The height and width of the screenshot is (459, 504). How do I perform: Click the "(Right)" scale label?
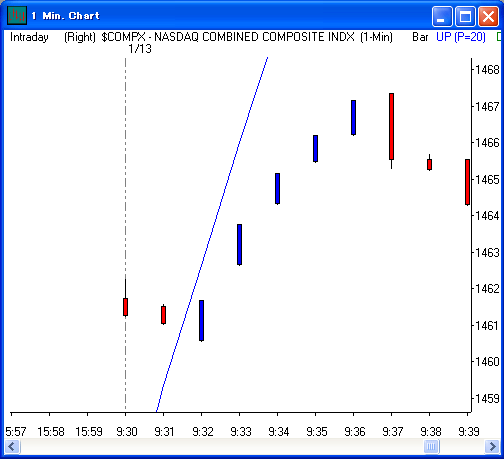pos(80,37)
